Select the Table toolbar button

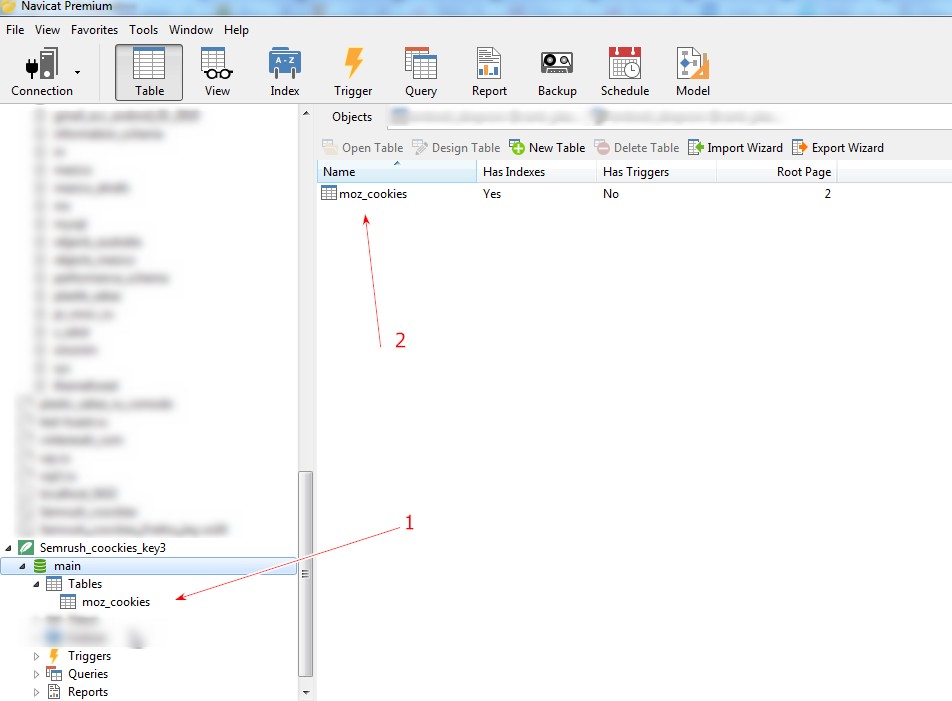(149, 72)
